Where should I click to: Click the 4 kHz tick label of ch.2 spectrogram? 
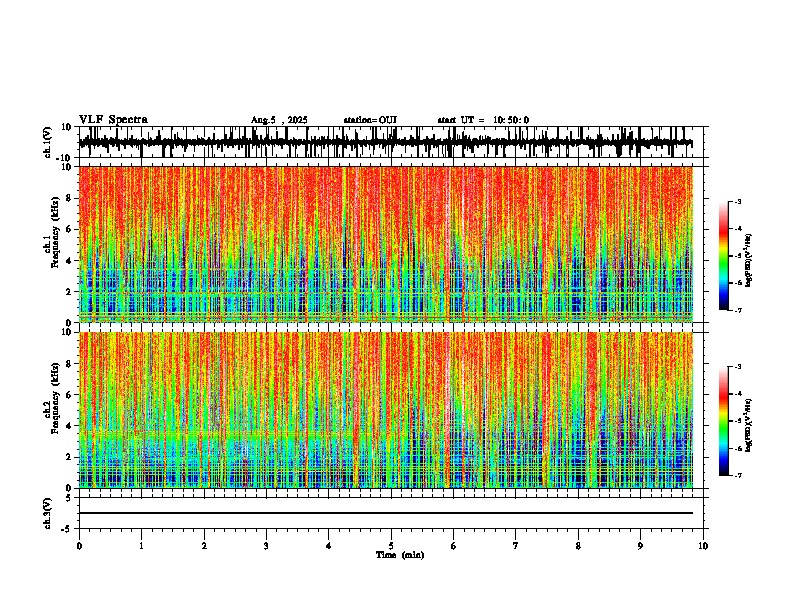coord(69,426)
